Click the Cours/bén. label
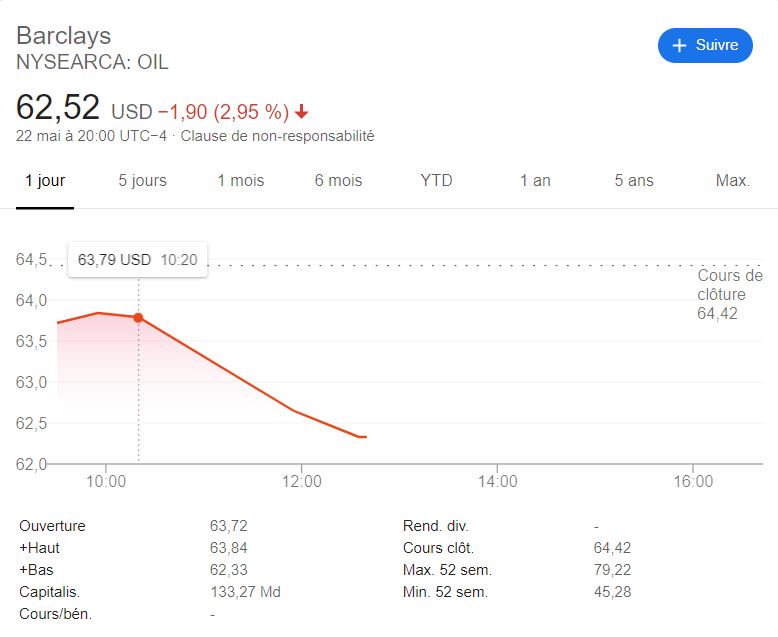The height and width of the screenshot is (637, 778). (56, 614)
